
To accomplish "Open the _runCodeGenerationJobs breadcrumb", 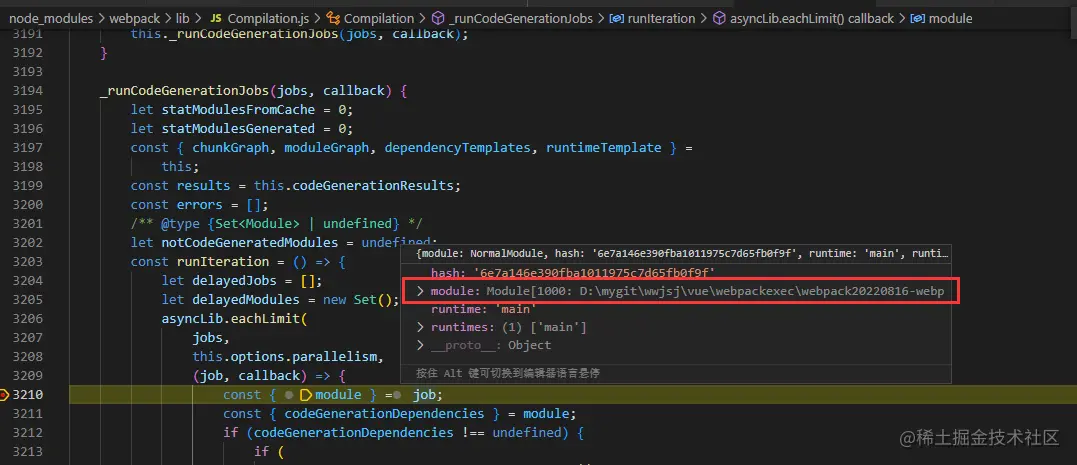I will [521, 19].
